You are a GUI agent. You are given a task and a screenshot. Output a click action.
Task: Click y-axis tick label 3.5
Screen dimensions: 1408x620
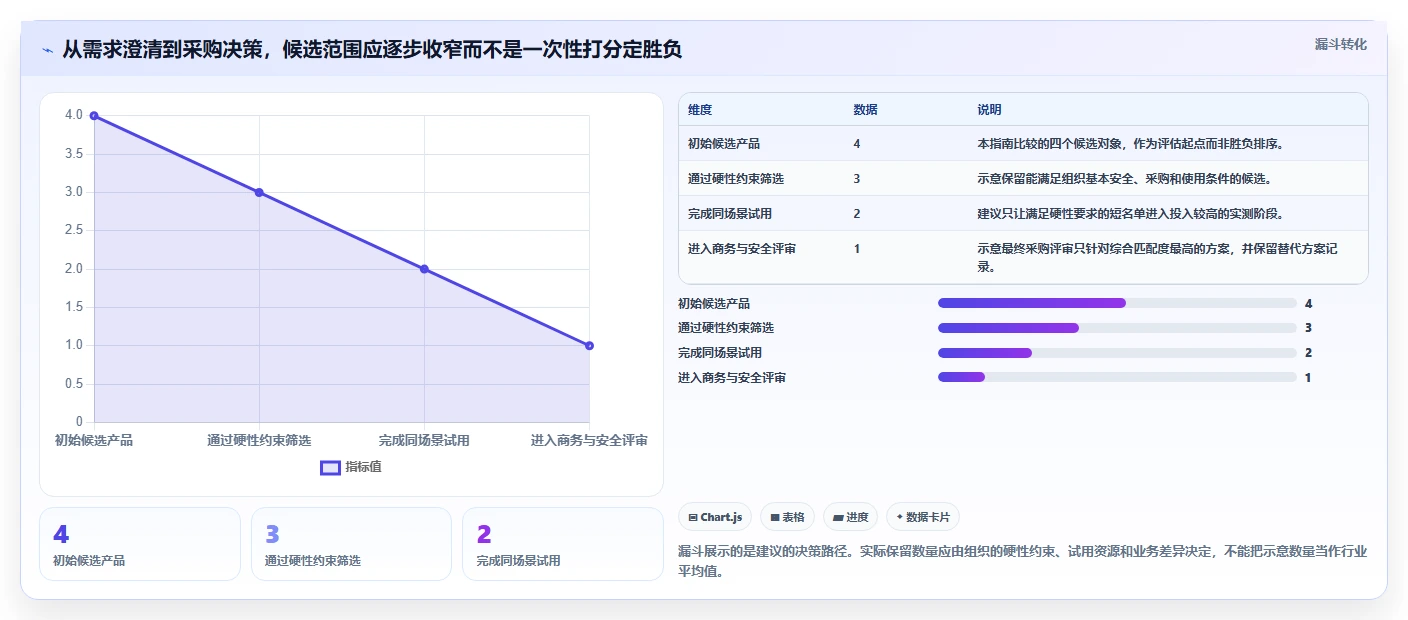tap(75, 154)
